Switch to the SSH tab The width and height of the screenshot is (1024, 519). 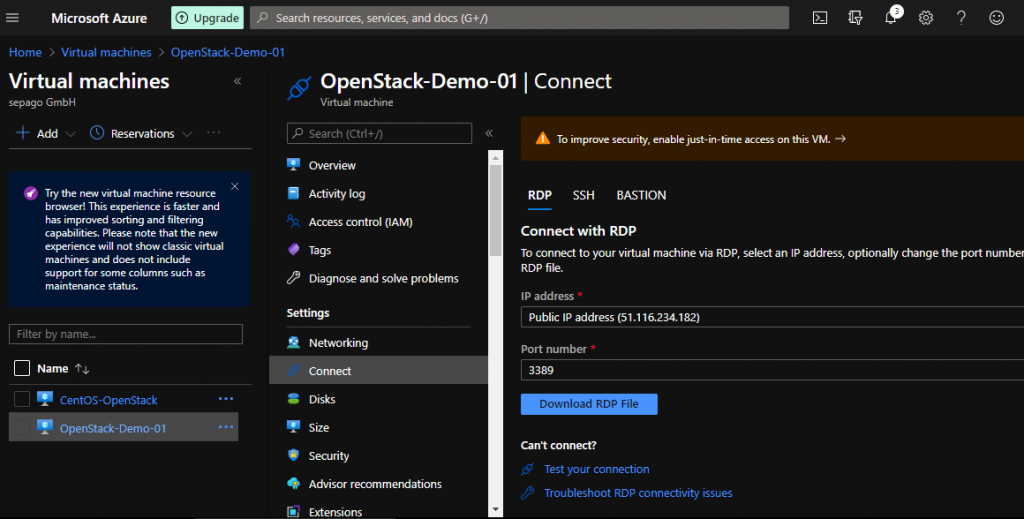(583, 195)
